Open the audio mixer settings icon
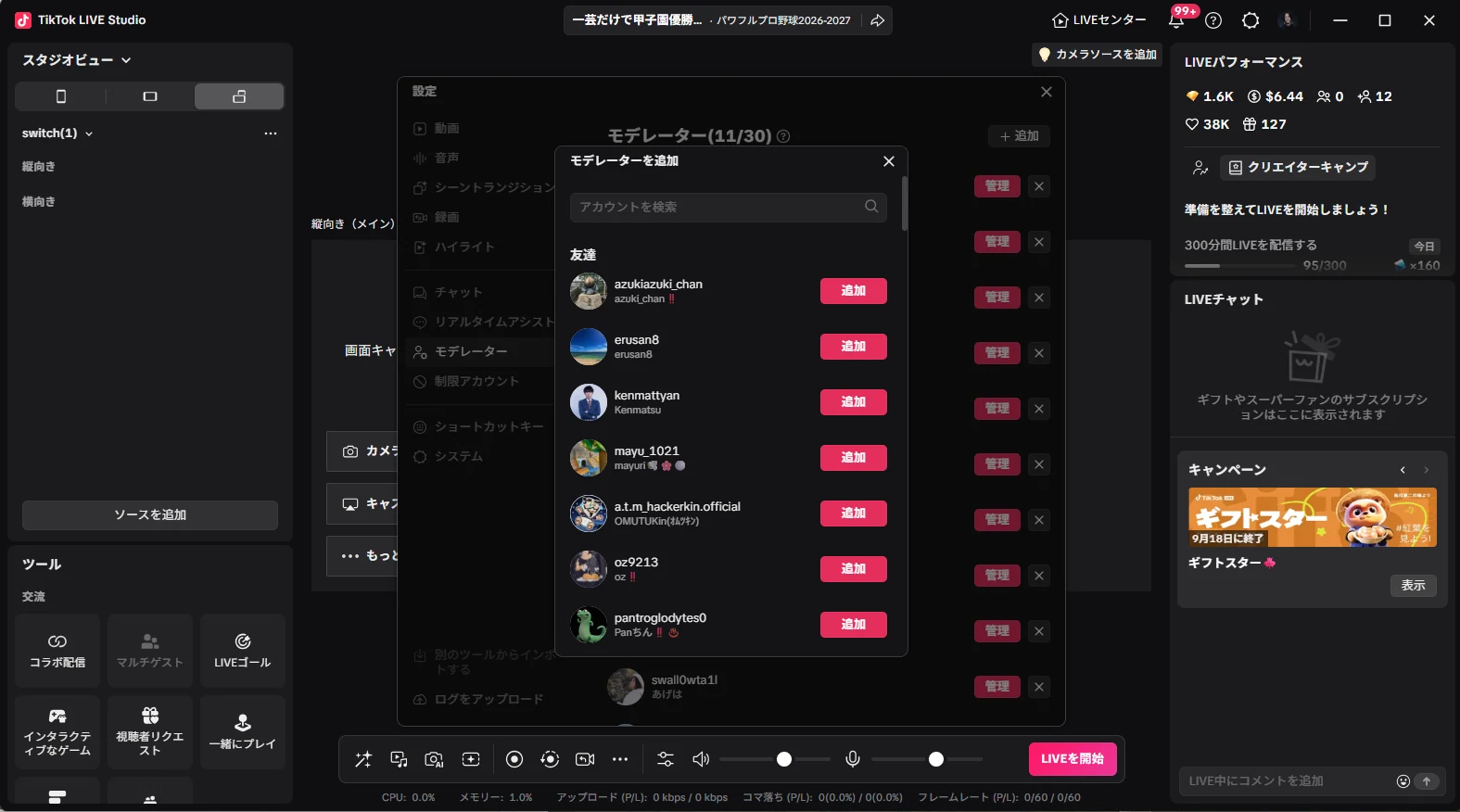Screen dimensions: 1460x812 tap(666, 759)
